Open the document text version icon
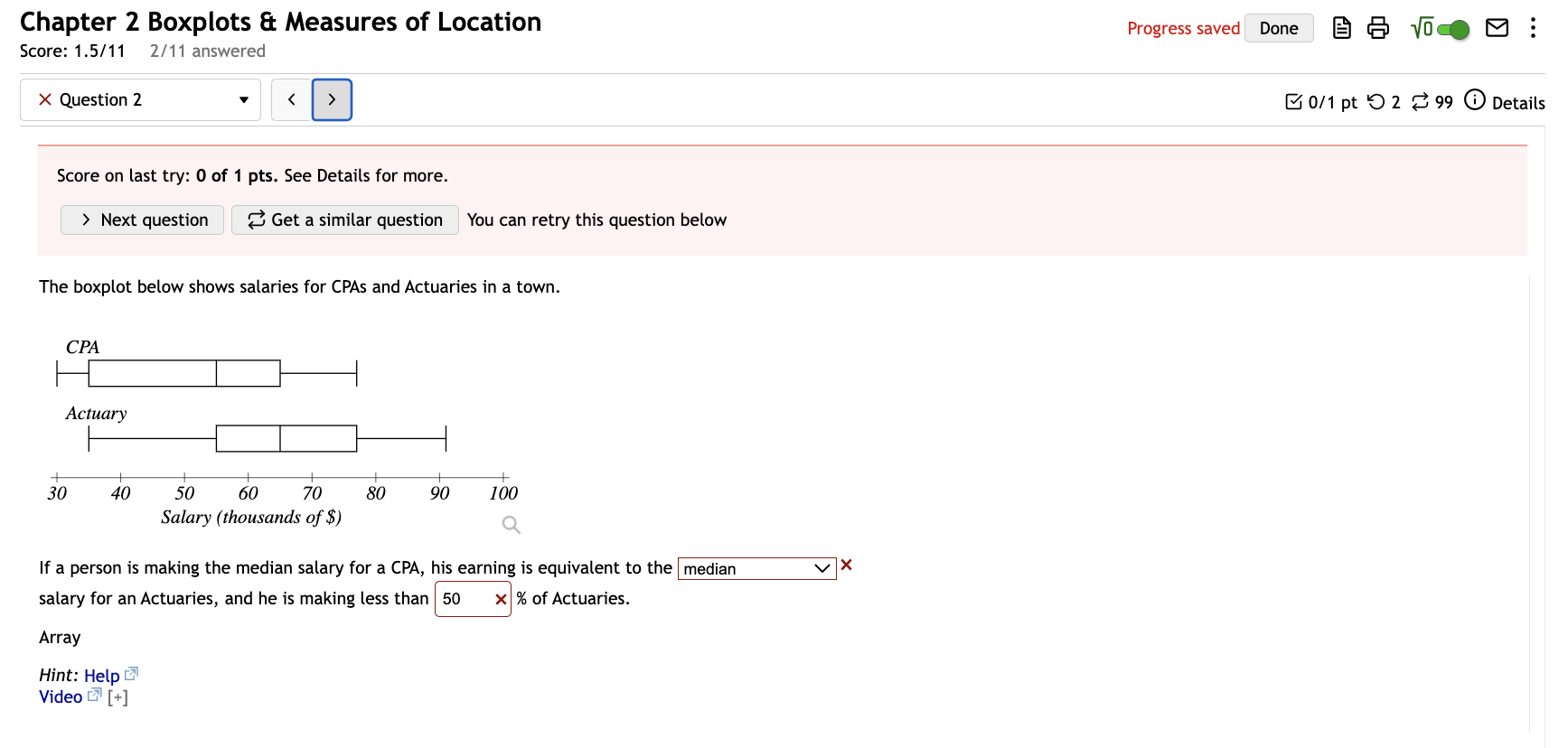 (x=1342, y=28)
